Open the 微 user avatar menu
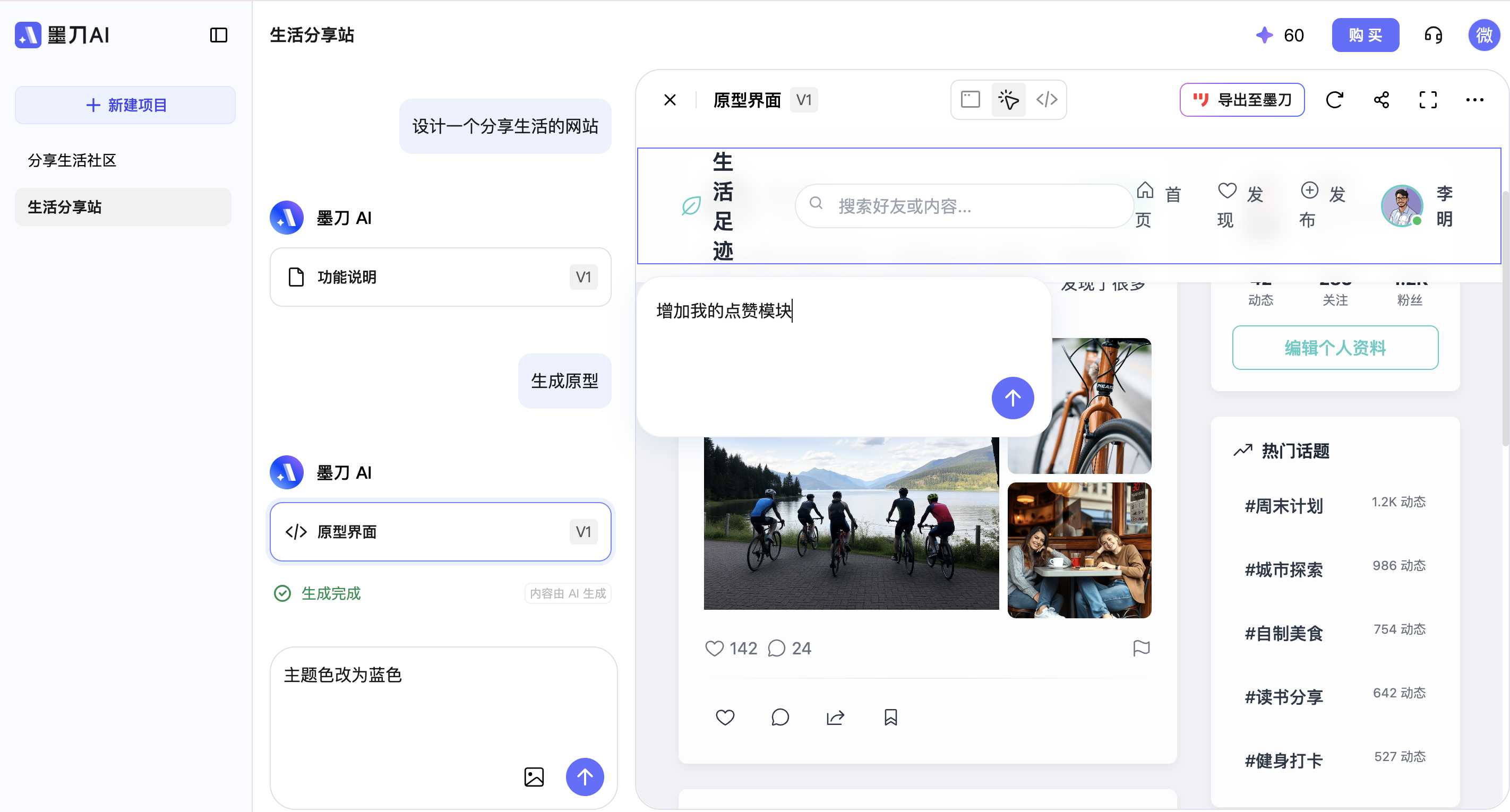The width and height of the screenshot is (1510, 812). click(x=1483, y=35)
